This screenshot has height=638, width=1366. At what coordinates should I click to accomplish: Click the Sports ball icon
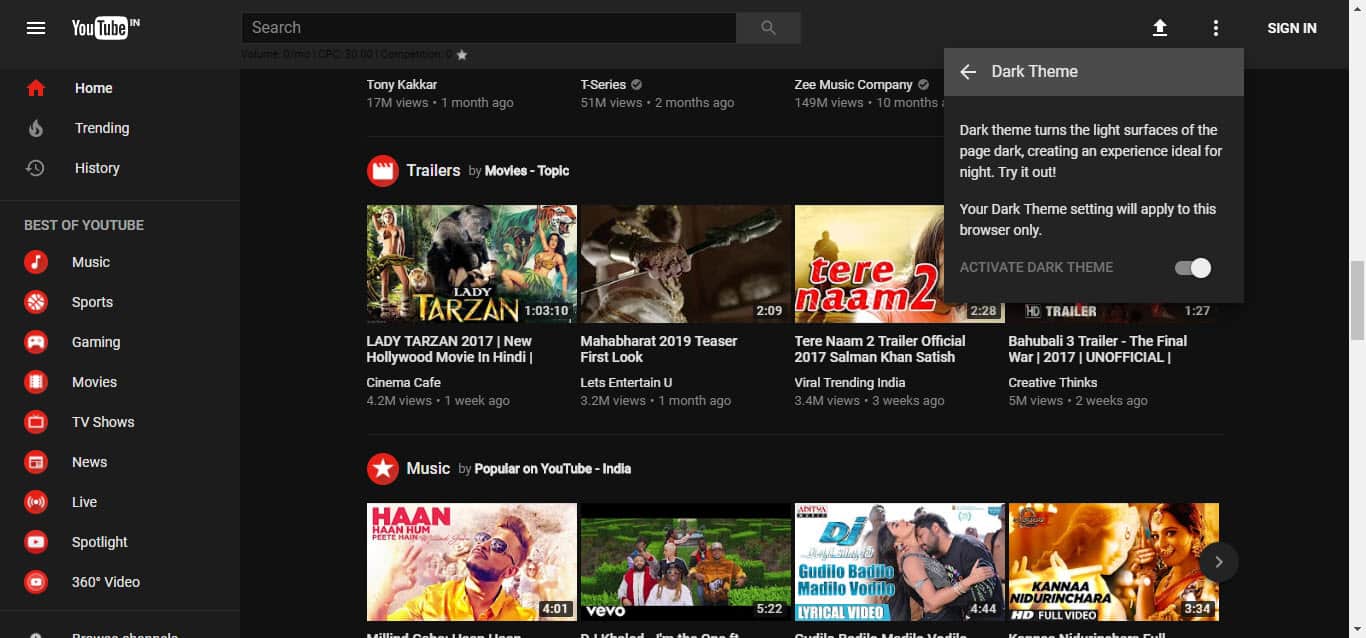click(36, 302)
